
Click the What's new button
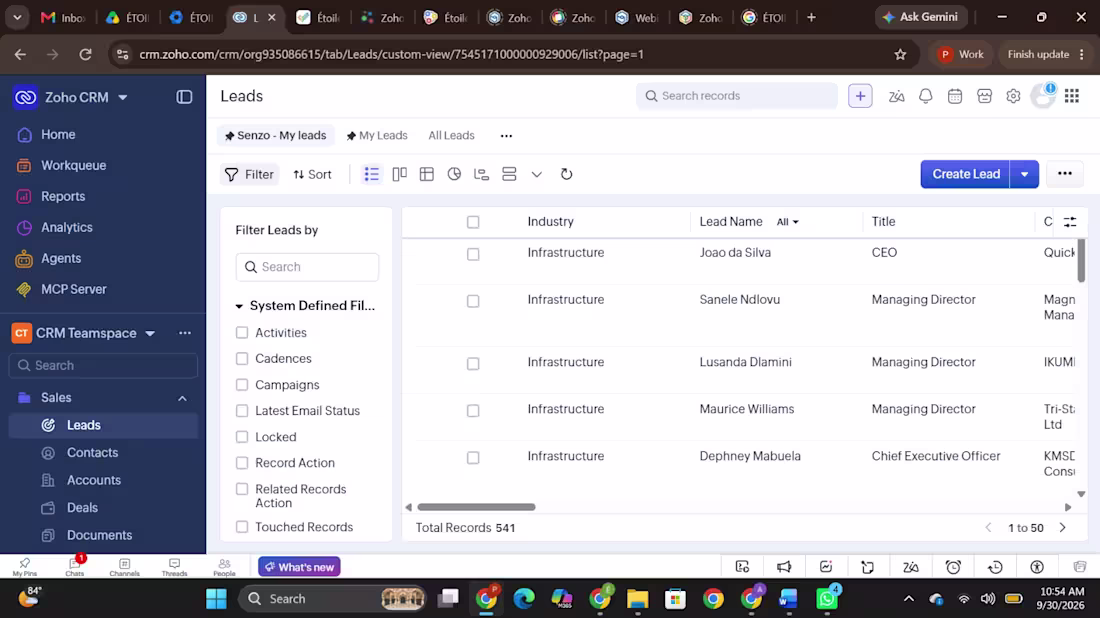click(x=300, y=567)
